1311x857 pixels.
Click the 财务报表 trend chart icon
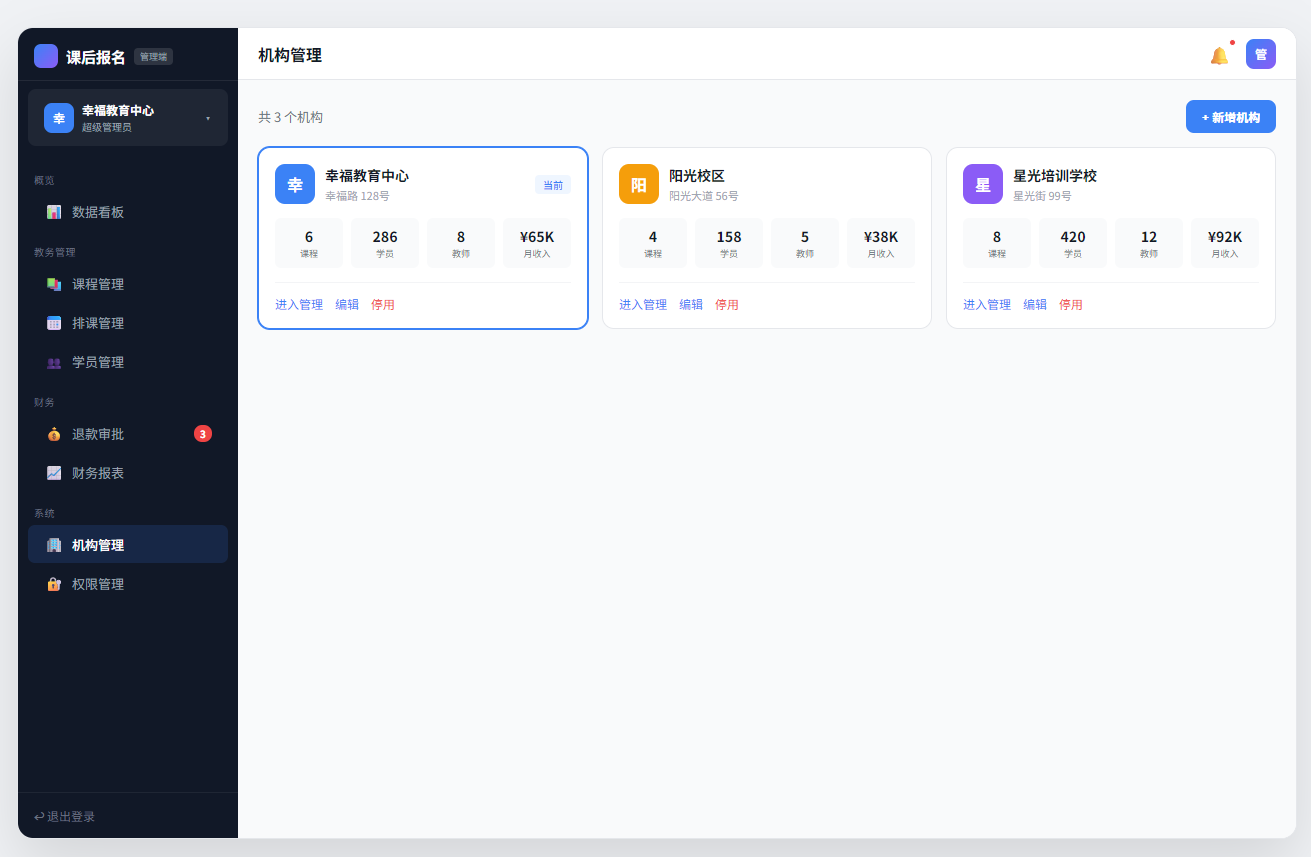pyautogui.click(x=54, y=473)
